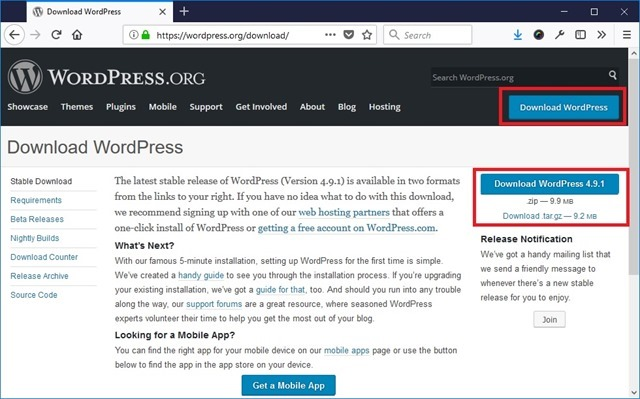Viewport: 640px width, 399px height.
Task: Visit the Blog menu item
Action: click(347, 107)
